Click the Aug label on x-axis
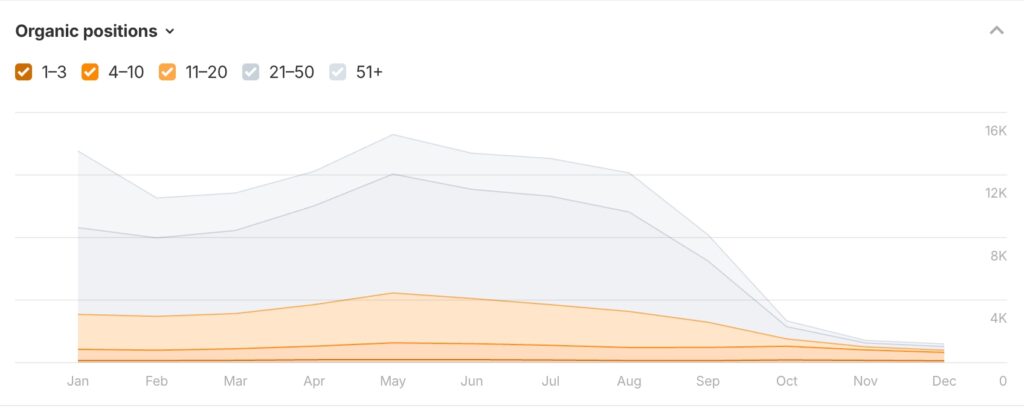The image size is (1024, 411). [x=629, y=381]
